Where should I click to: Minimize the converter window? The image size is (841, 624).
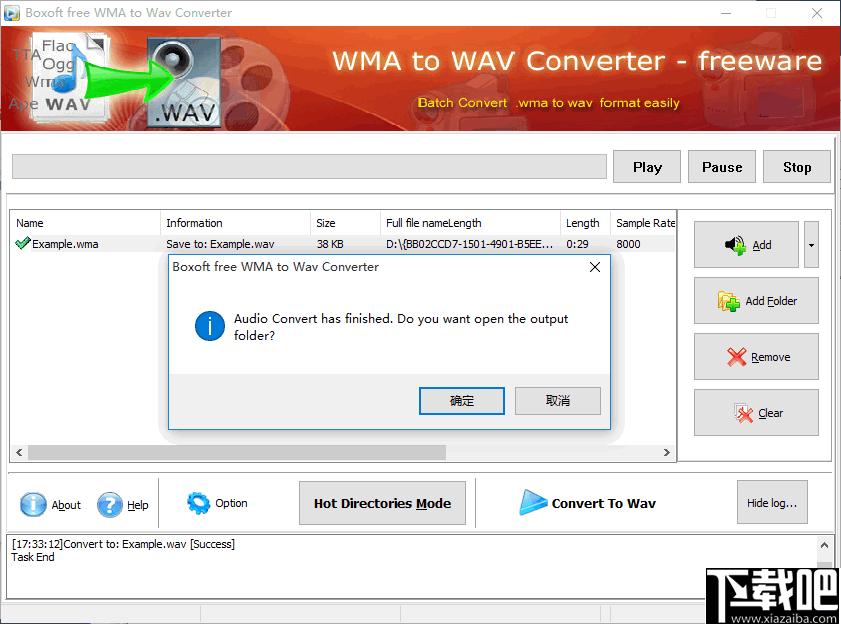click(x=726, y=13)
